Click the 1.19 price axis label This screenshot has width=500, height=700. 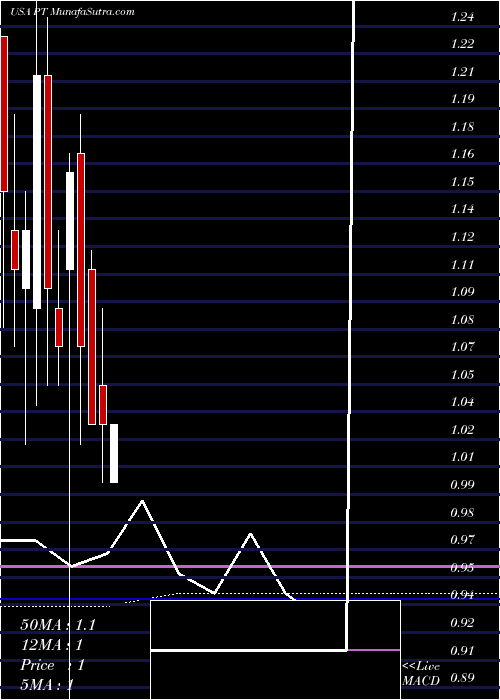click(462, 99)
